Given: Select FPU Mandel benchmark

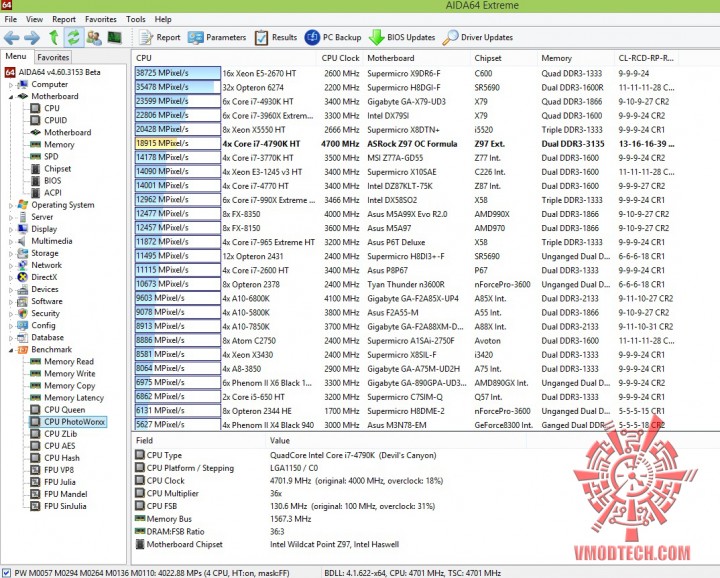Looking at the screenshot, I should 59,494.
